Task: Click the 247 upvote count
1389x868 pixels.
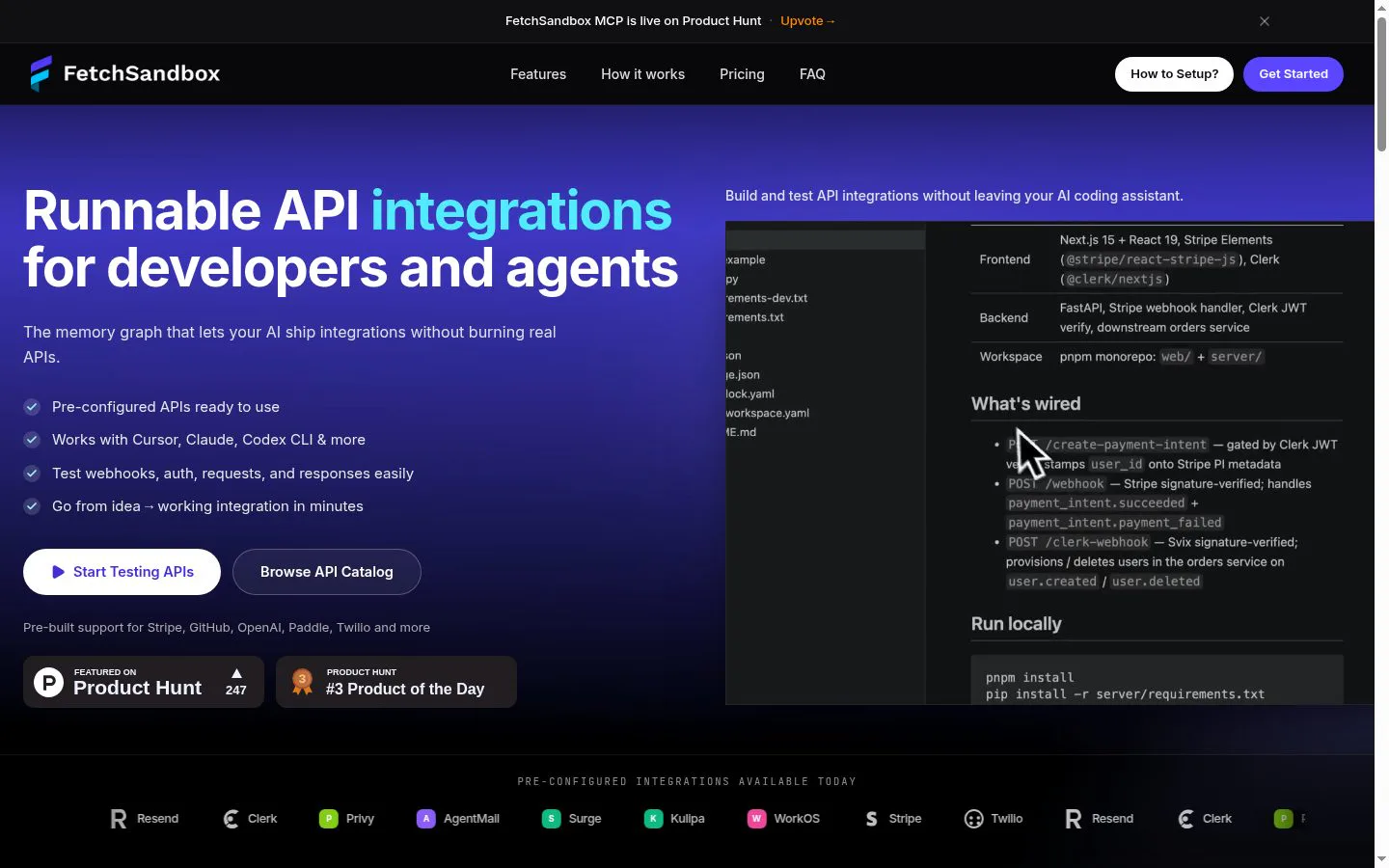Action: [236, 691]
